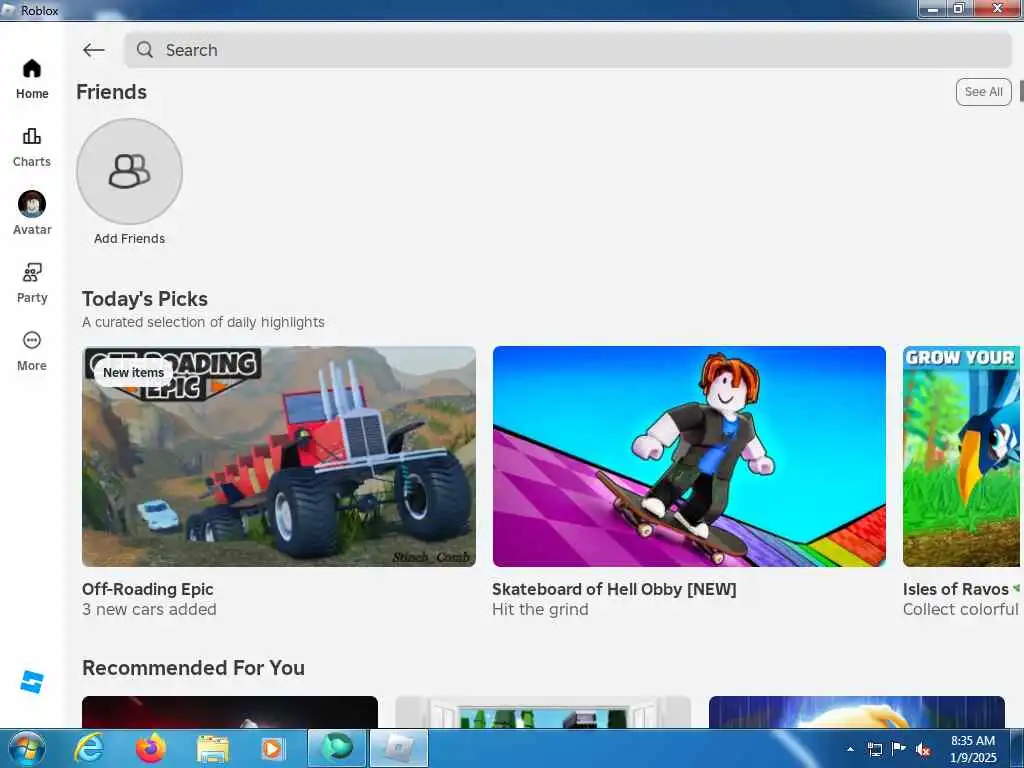Click Skateboard of Hell Obby [NEW] title
This screenshot has width=1024, height=768.
pyautogui.click(x=614, y=589)
